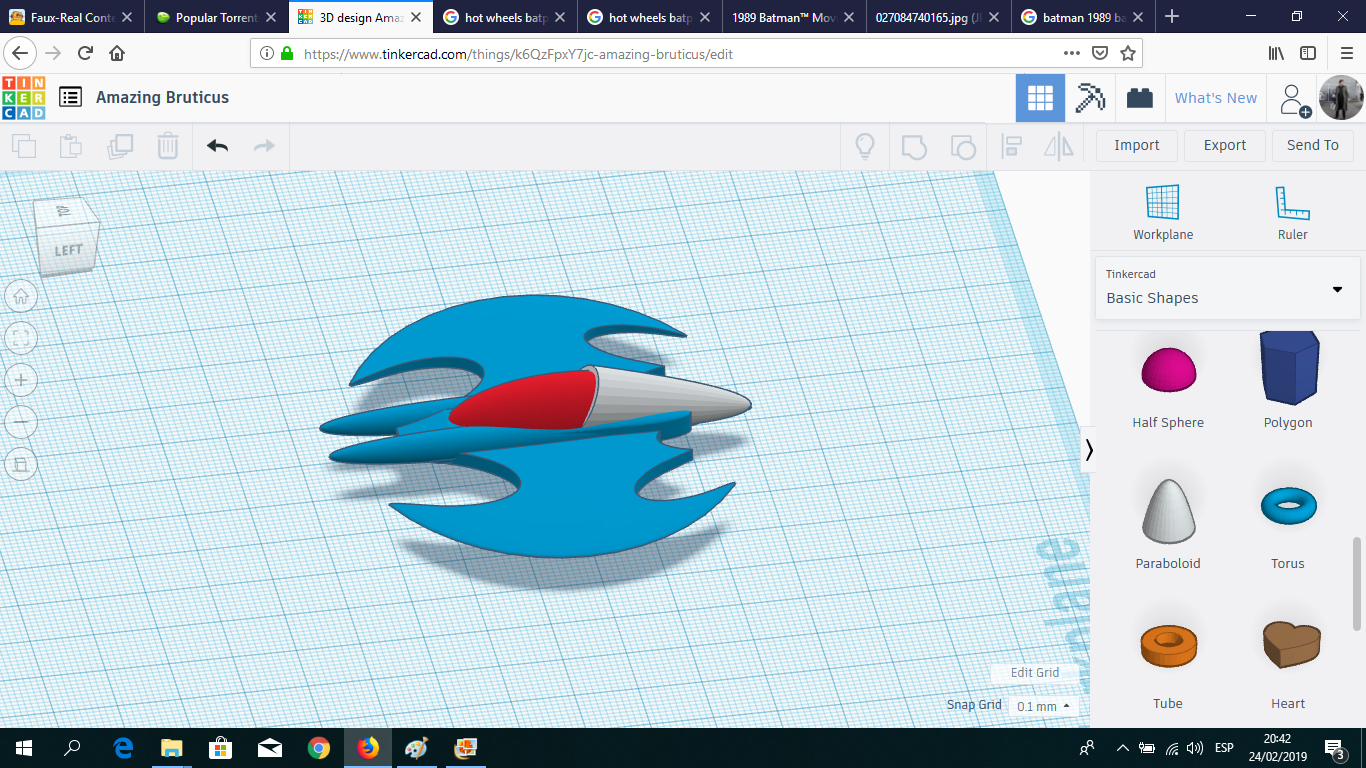Click Fit all in view button

[21, 338]
